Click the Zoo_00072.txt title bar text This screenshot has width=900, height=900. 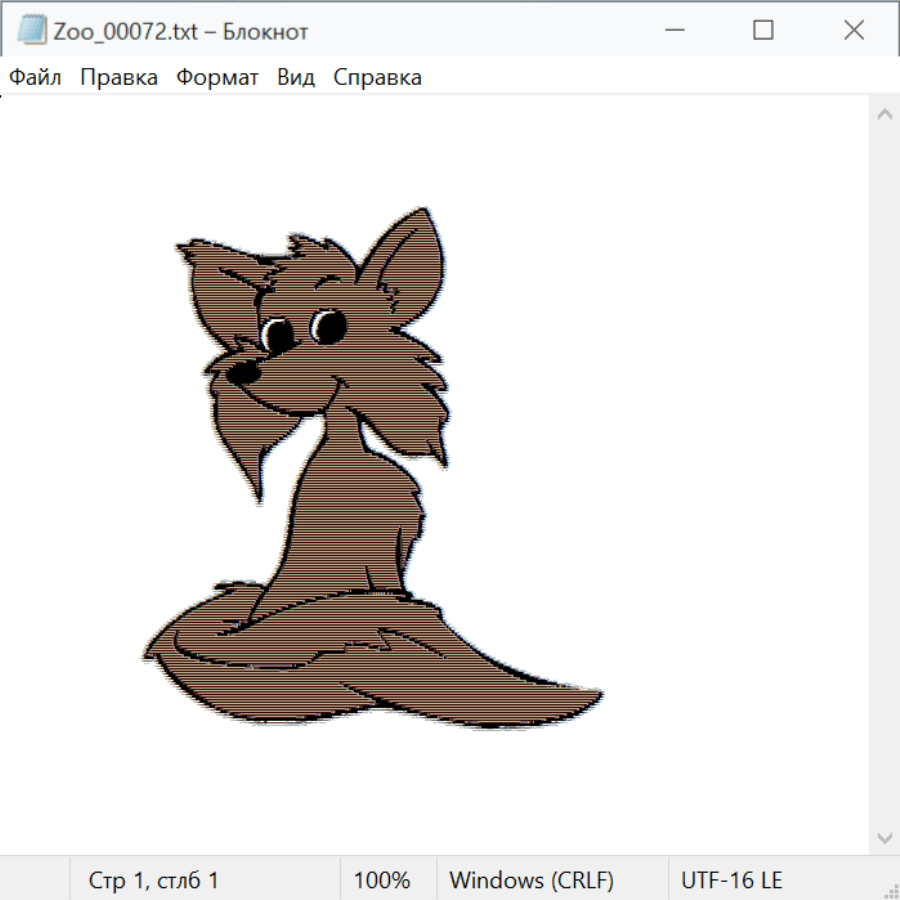(181, 31)
